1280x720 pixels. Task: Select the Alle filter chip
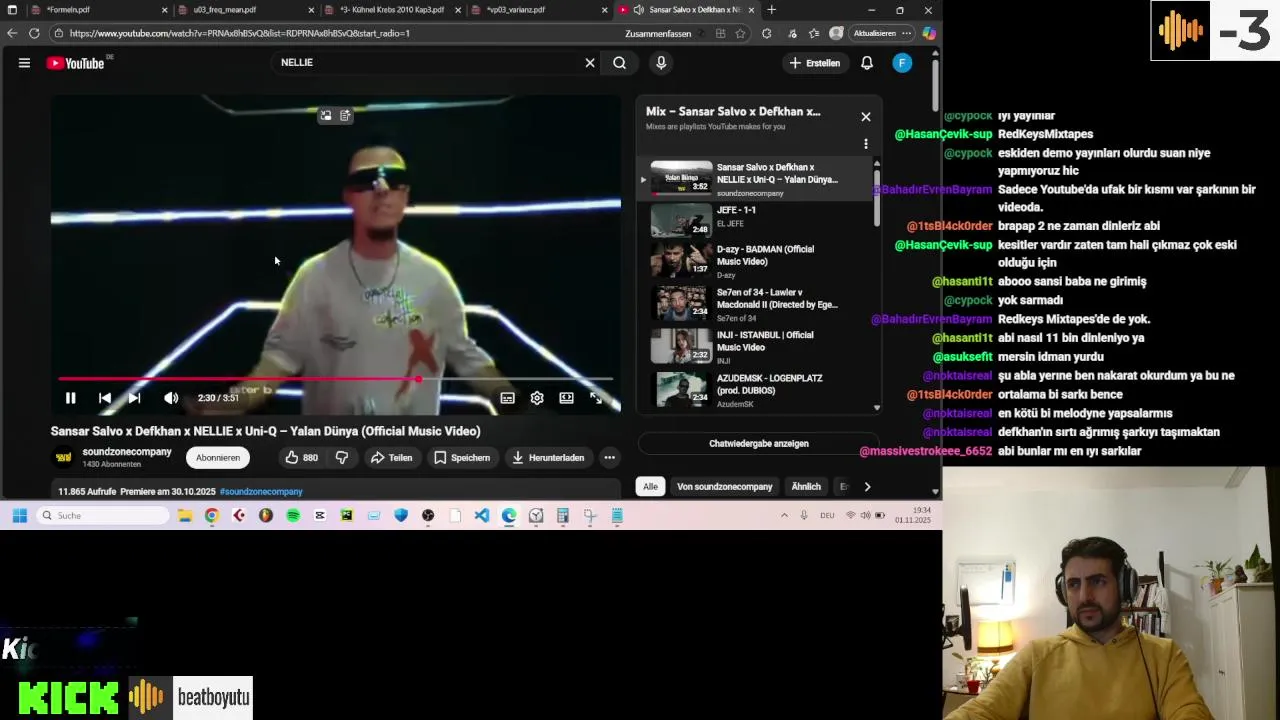(x=650, y=487)
